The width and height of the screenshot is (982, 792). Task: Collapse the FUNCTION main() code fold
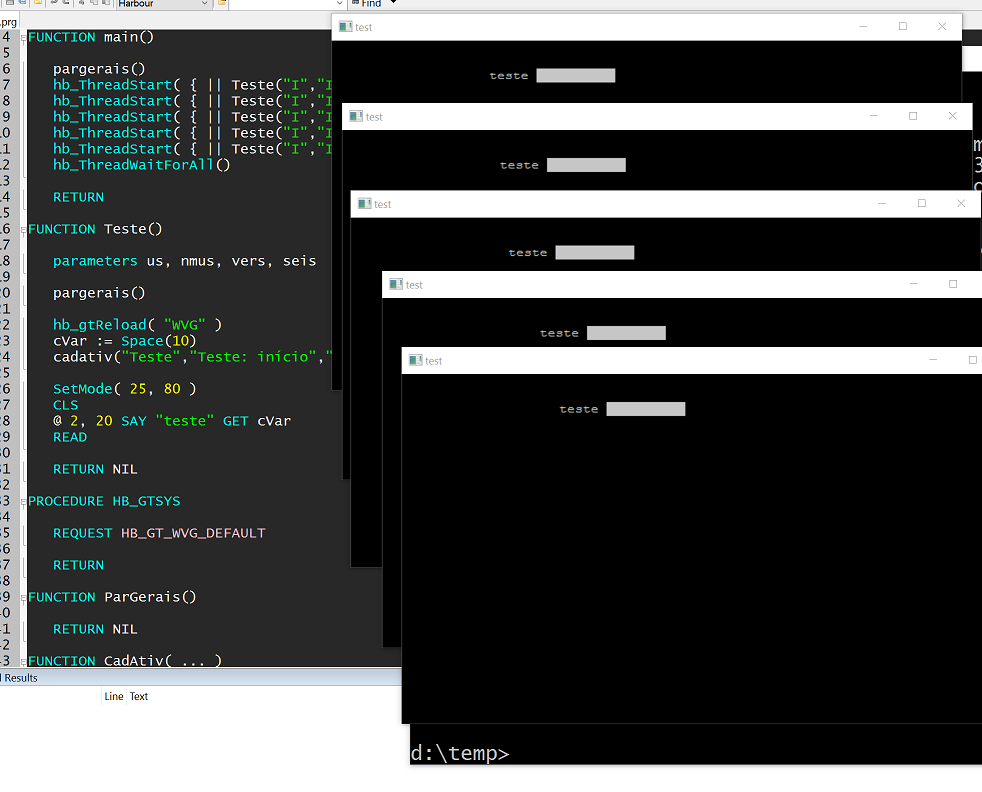point(23,37)
